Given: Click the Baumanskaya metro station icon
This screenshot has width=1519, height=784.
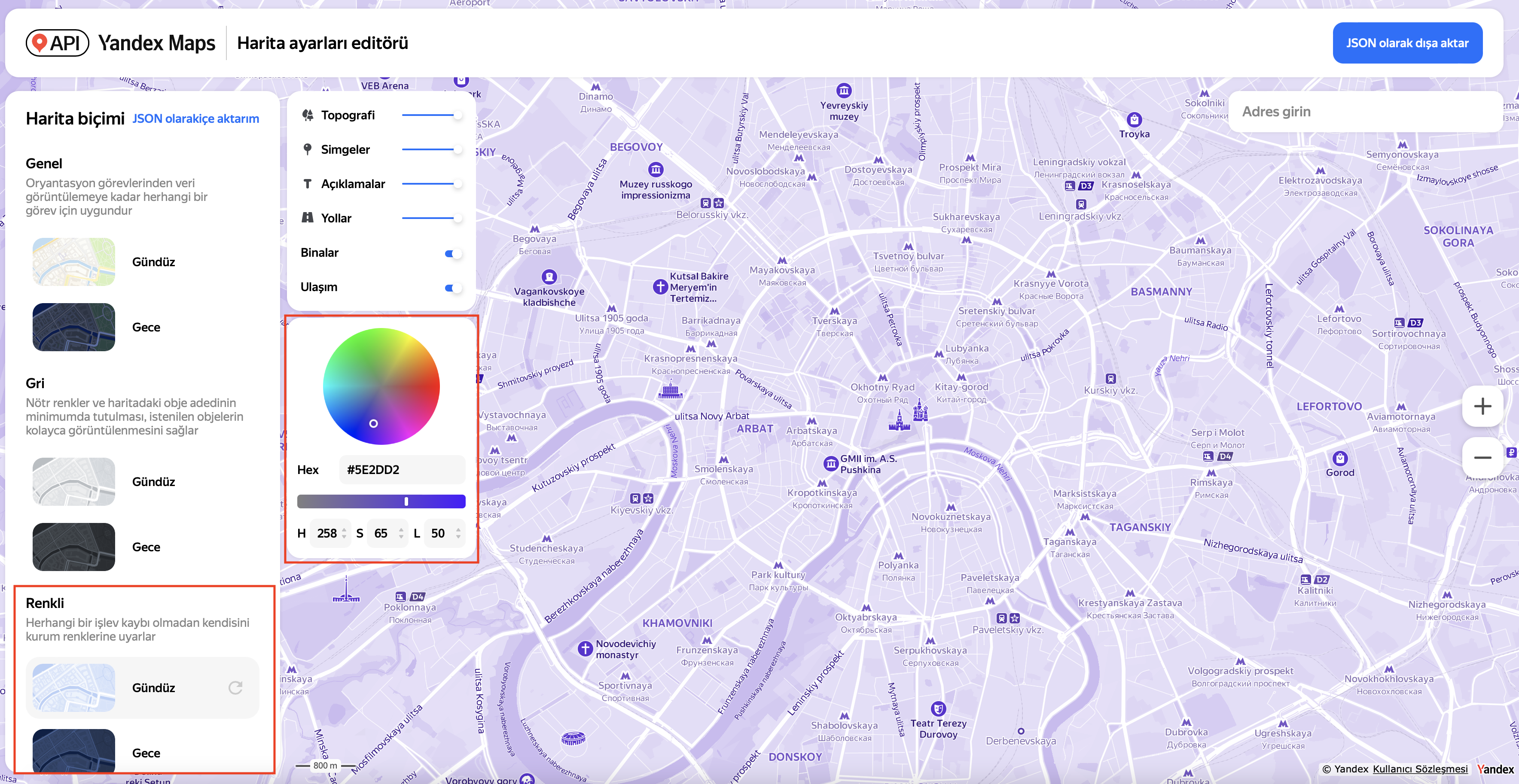Looking at the screenshot, I should (1200, 240).
